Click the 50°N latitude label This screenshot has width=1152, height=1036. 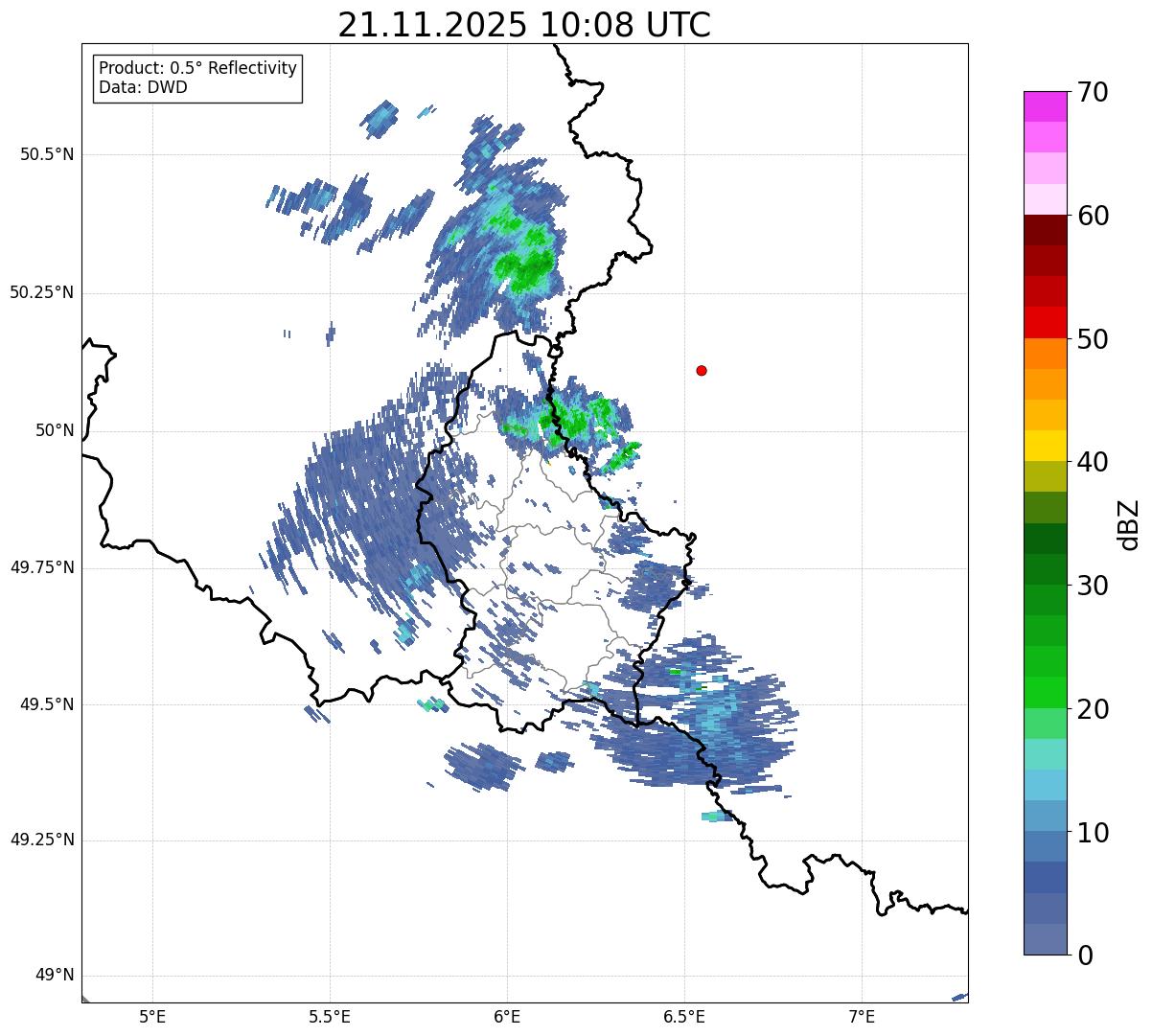coord(55,430)
